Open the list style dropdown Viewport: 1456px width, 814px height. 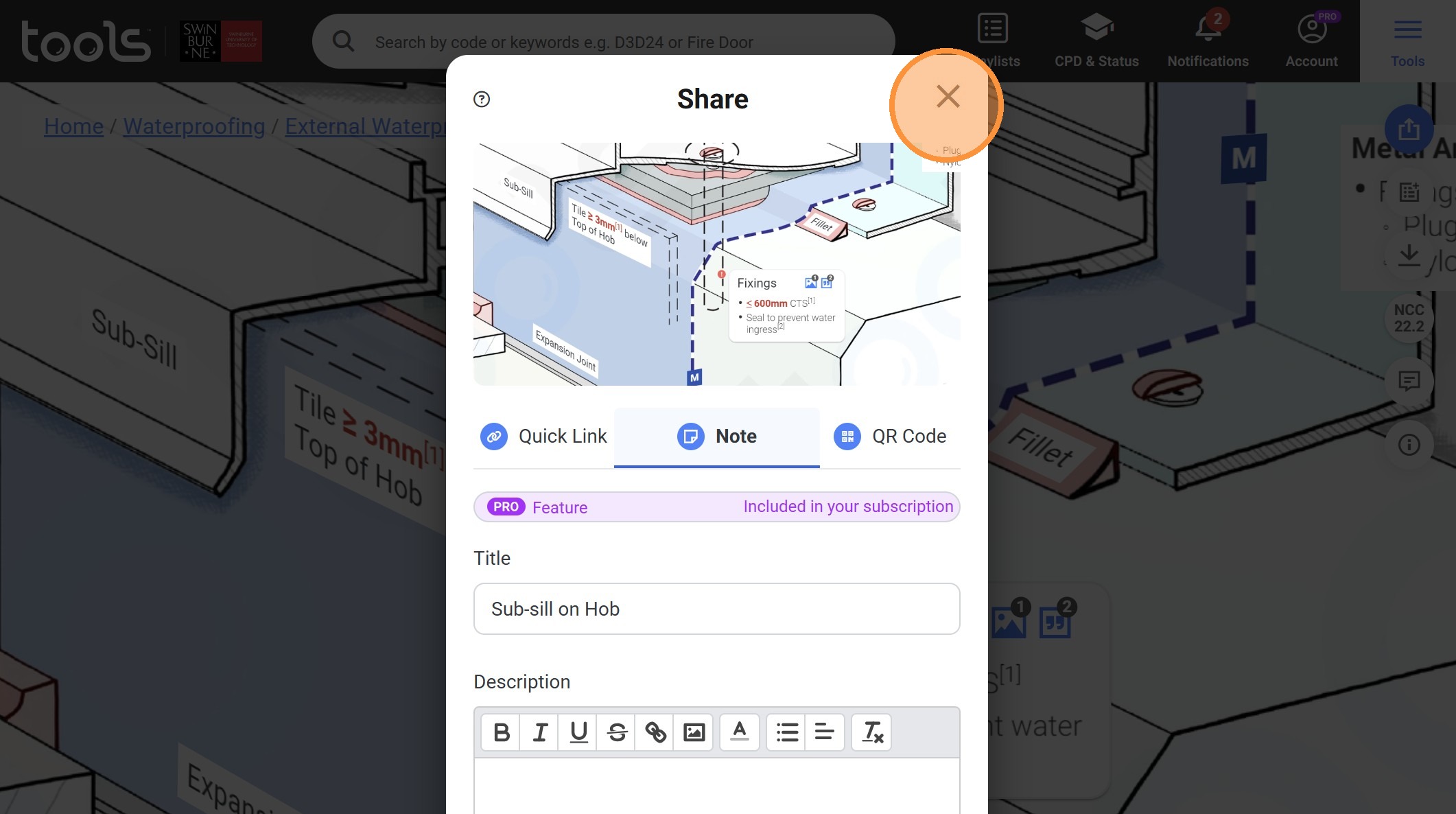[786, 732]
